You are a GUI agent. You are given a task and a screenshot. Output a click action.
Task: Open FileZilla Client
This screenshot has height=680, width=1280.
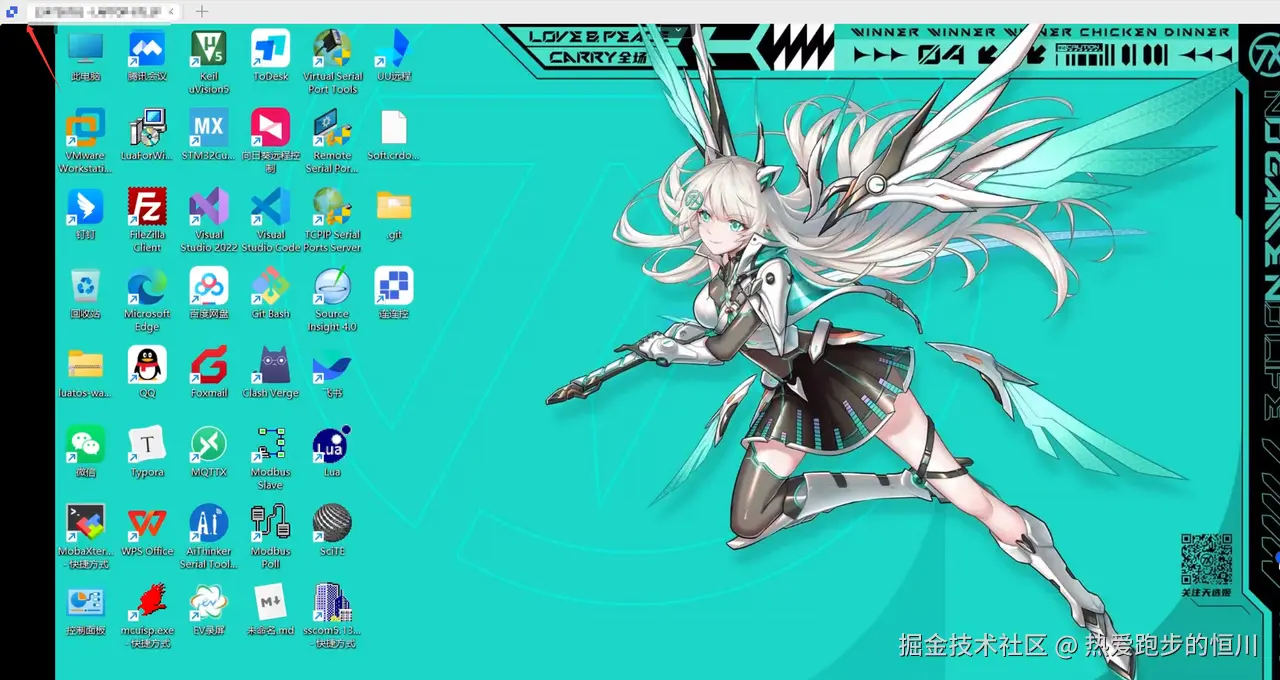pos(147,207)
